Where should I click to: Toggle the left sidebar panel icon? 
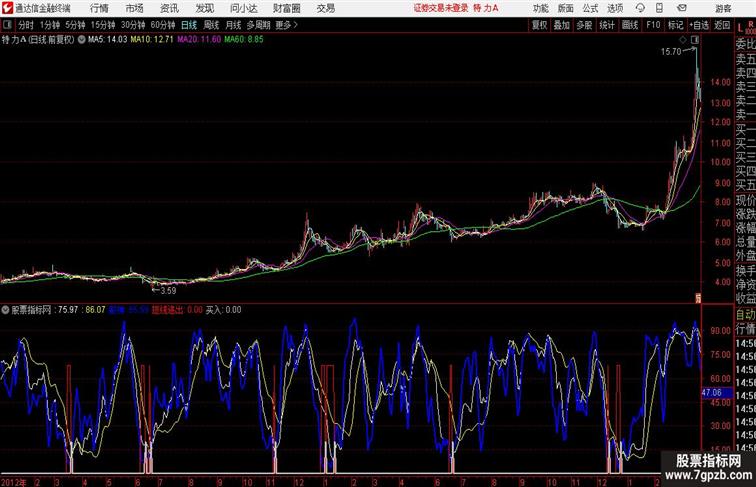pyautogui.click(x=7, y=25)
